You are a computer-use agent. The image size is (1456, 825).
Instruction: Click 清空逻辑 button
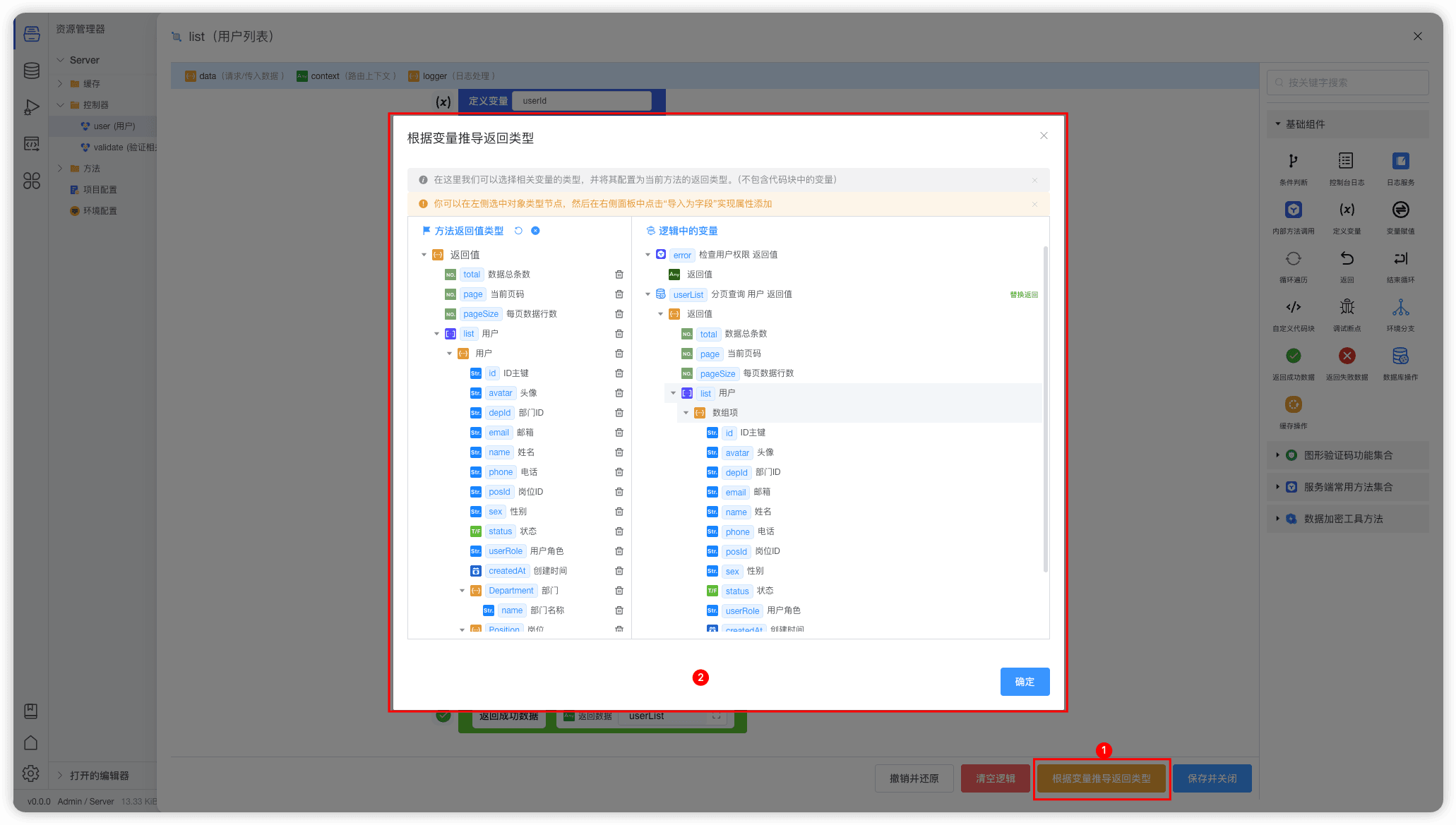pyautogui.click(x=995, y=778)
